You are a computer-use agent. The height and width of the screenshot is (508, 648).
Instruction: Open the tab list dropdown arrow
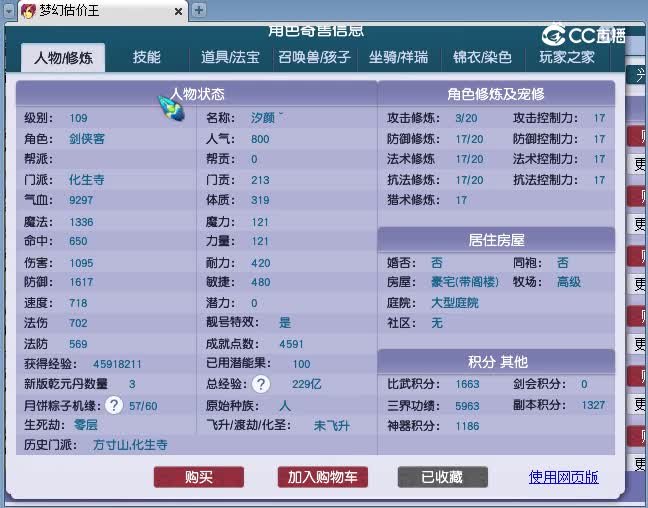[9, 11]
